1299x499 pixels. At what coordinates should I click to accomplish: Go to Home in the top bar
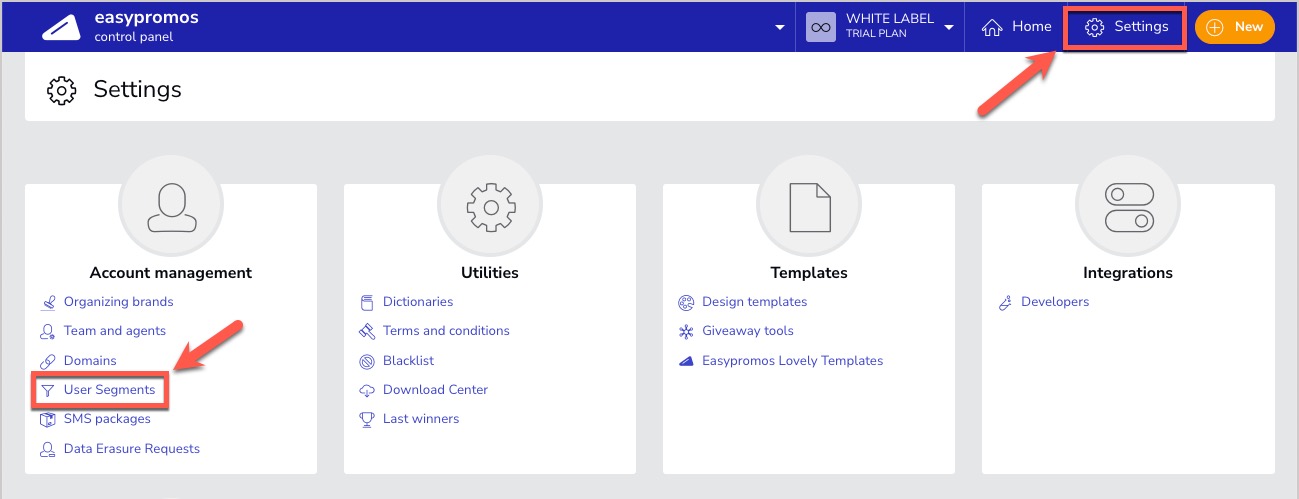tap(1016, 27)
